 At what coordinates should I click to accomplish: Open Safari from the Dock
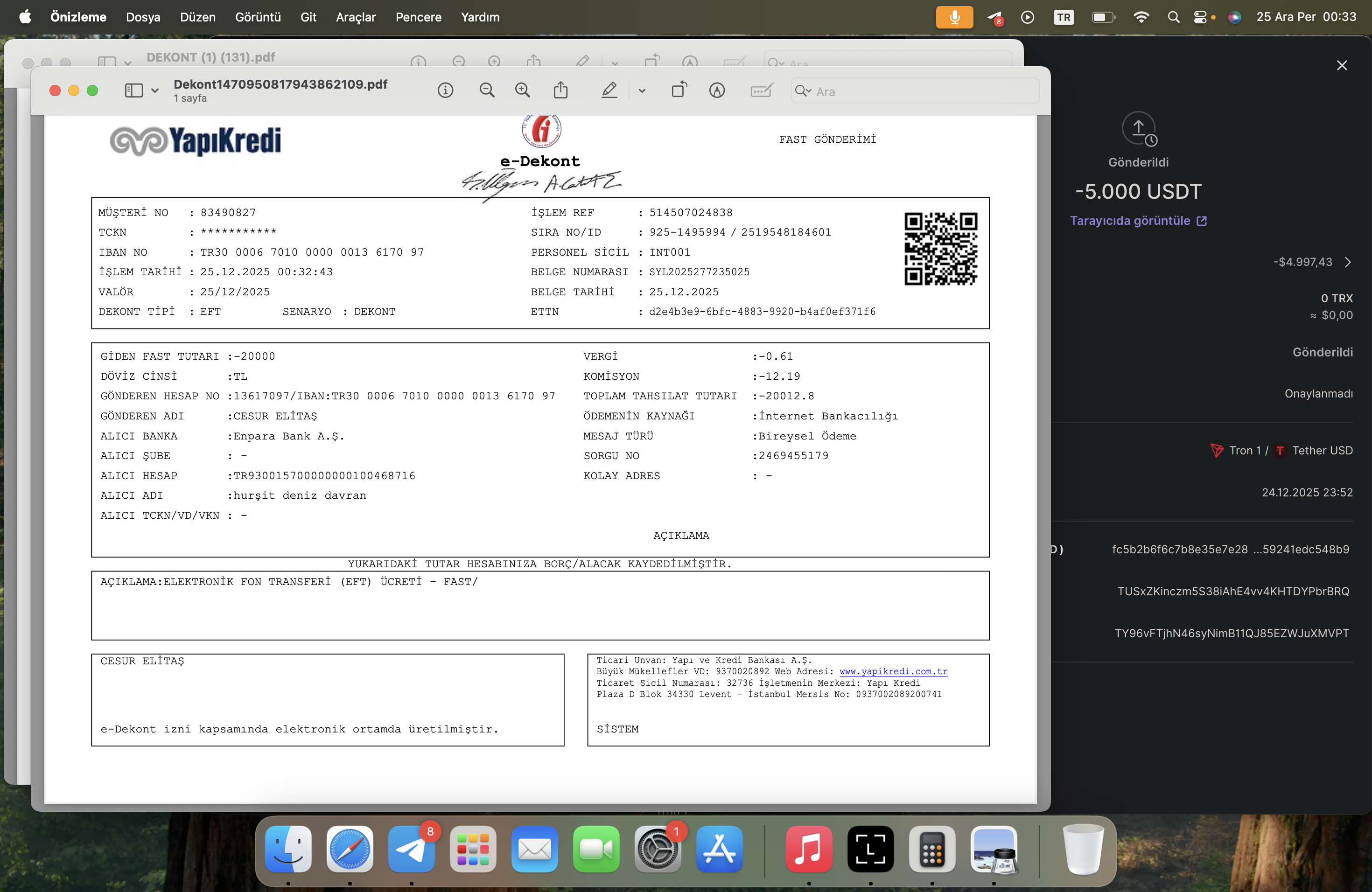click(x=350, y=850)
